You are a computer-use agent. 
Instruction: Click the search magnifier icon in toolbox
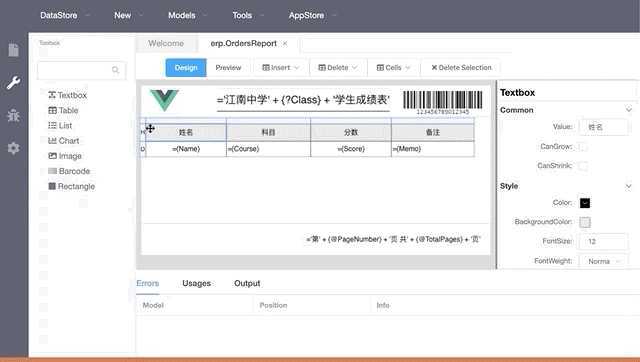[116, 70]
